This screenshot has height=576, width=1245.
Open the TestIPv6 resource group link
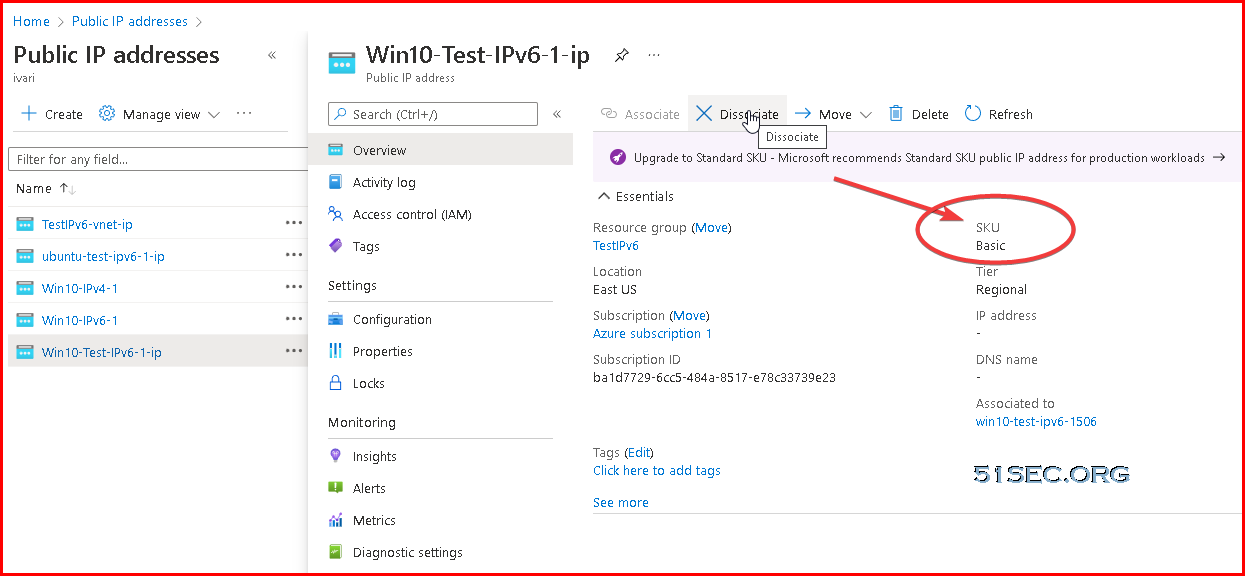[616, 245]
